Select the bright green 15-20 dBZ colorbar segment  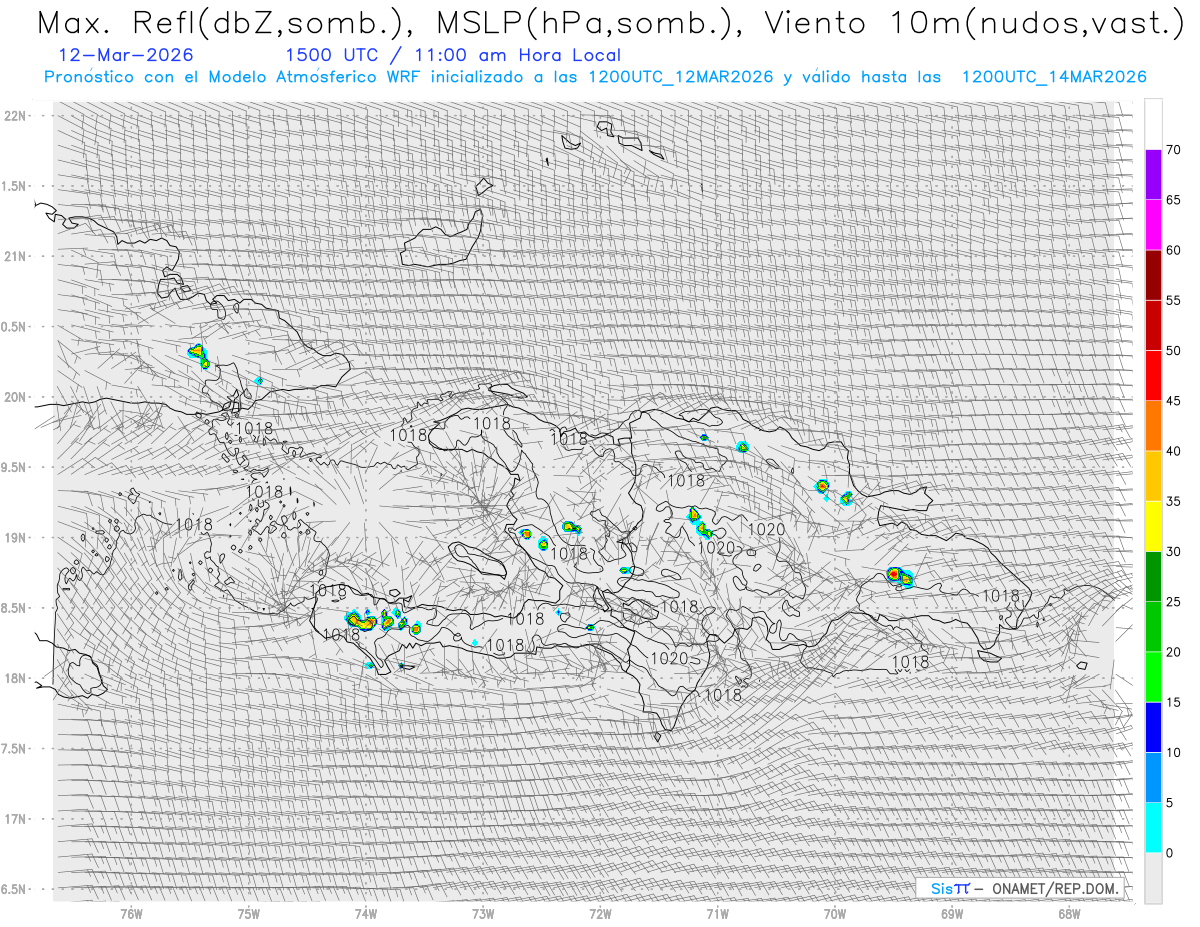tap(1153, 677)
